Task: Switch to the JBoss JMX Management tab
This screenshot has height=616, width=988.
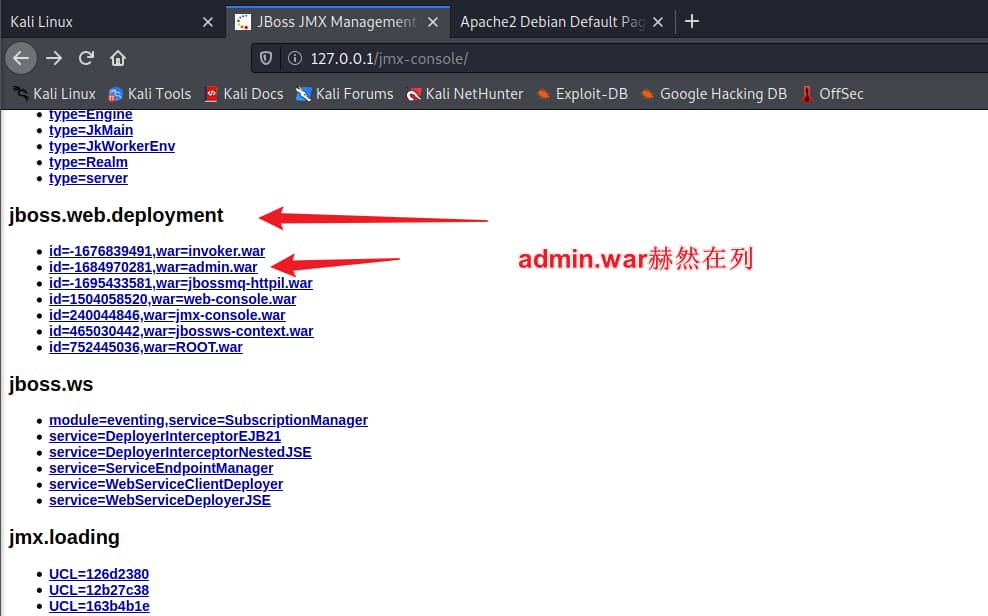Action: (338, 22)
